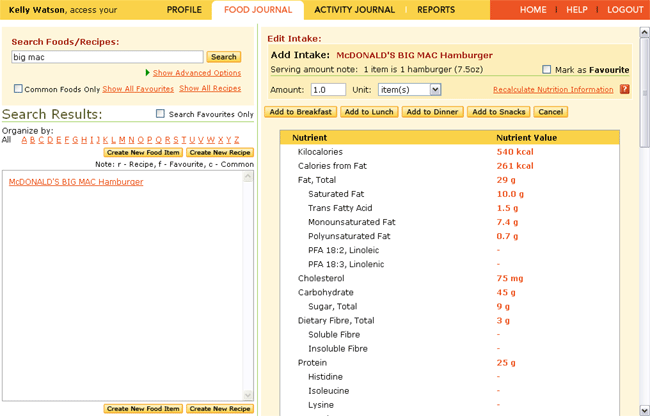650x416 pixels.
Task: Open the PROFILE tab
Action: pyautogui.click(x=184, y=10)
